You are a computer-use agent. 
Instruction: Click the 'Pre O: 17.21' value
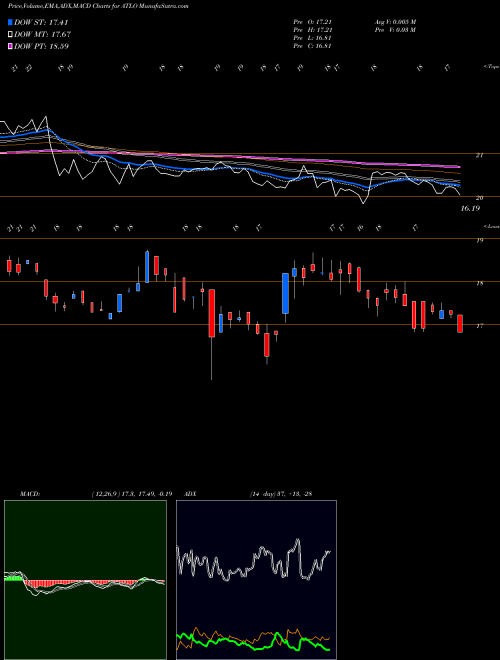pos(314,22)
